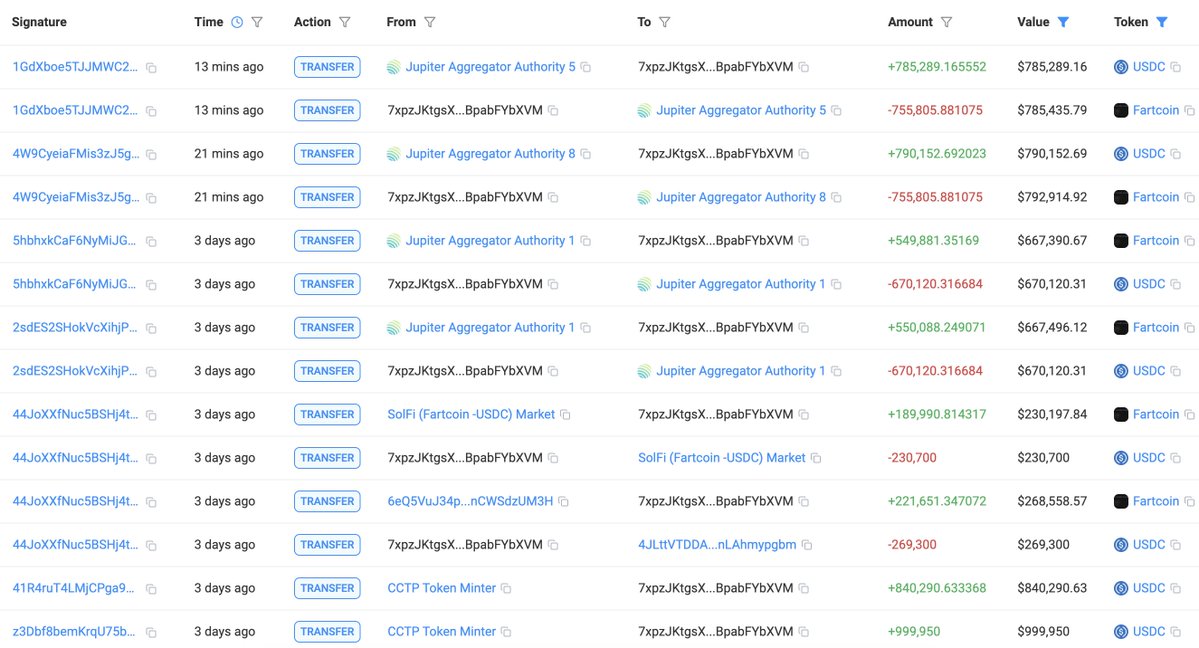The height and width of the screenshot is (648, 1199).
Task: Select value $667,496.12
Action: coord(1052,327)
